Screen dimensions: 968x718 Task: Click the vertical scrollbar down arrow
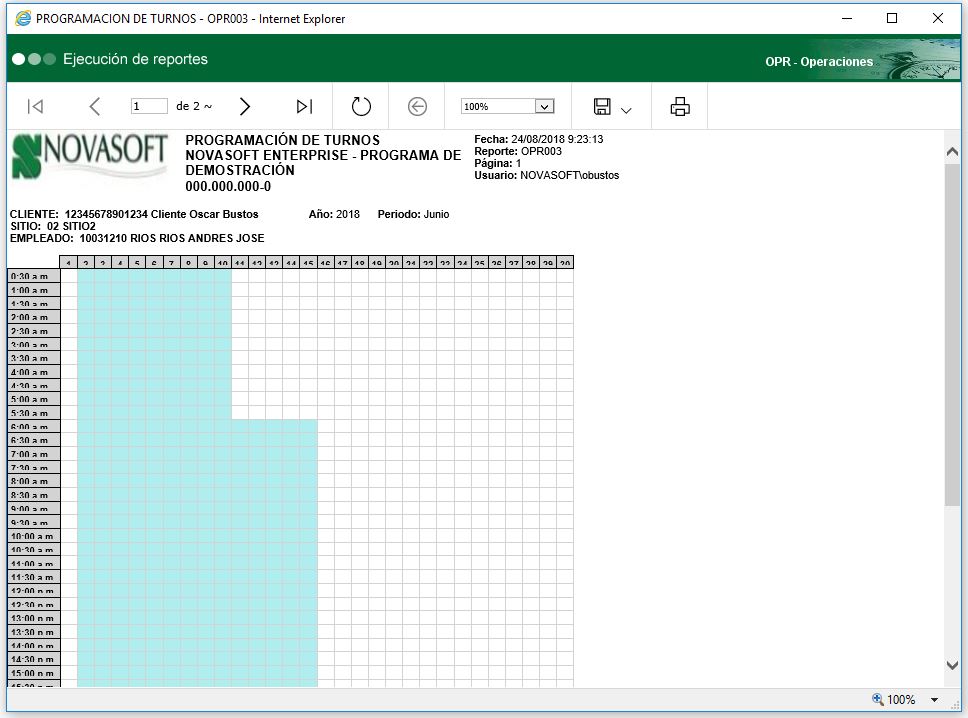(952, 665)
